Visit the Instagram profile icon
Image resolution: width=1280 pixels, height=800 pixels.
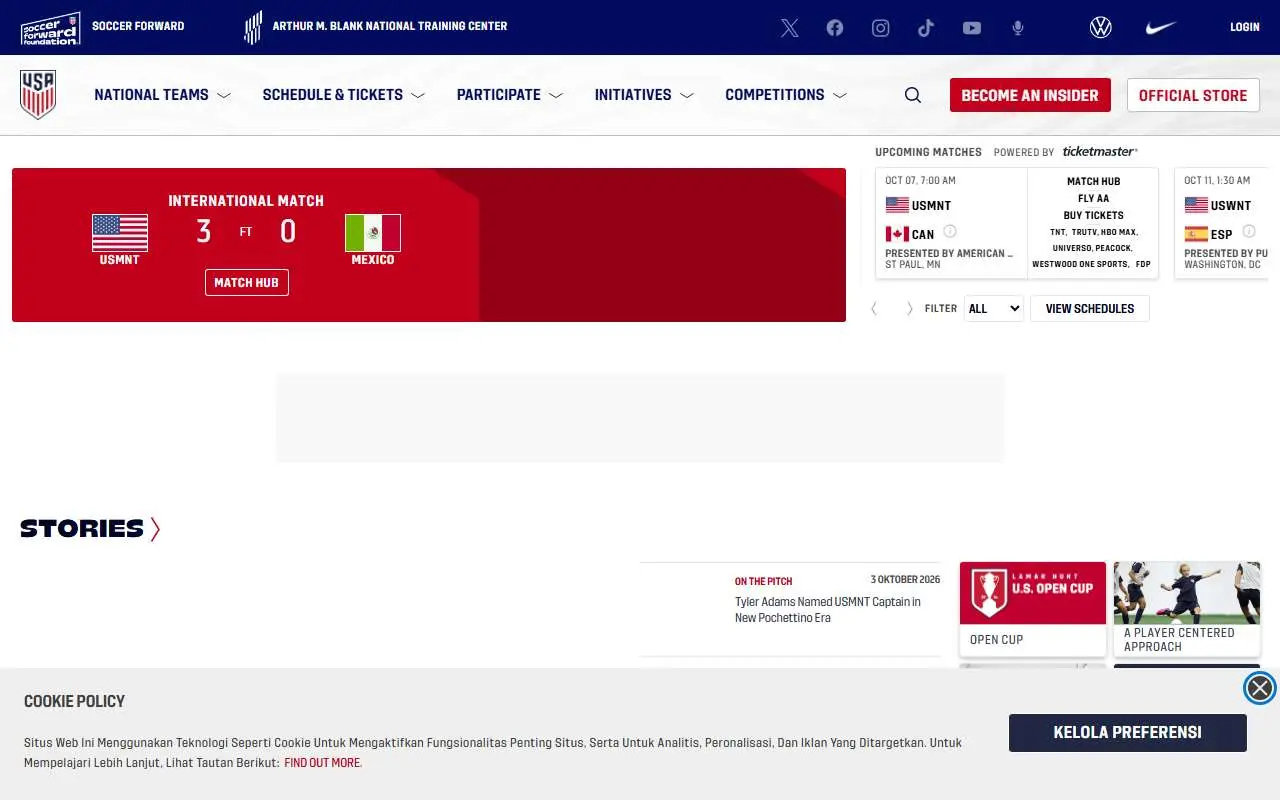(880, 28)
